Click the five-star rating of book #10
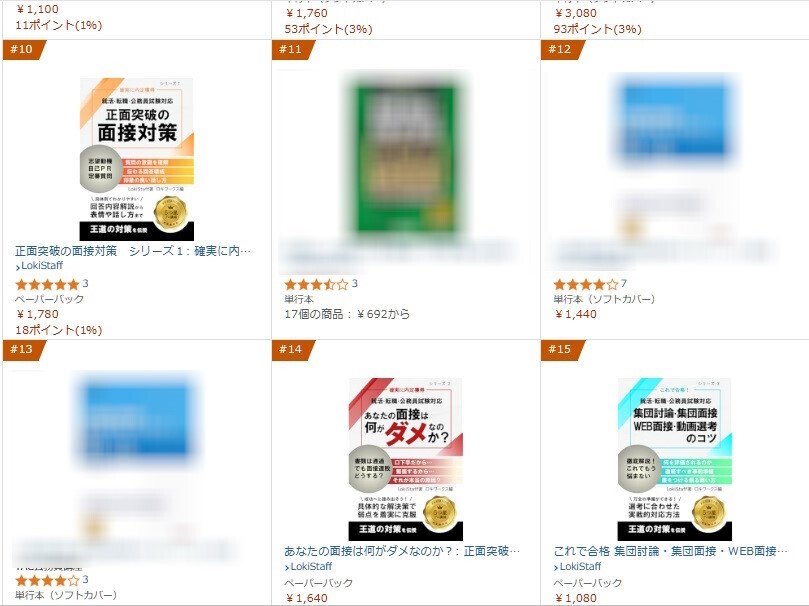 click(47, 284)
